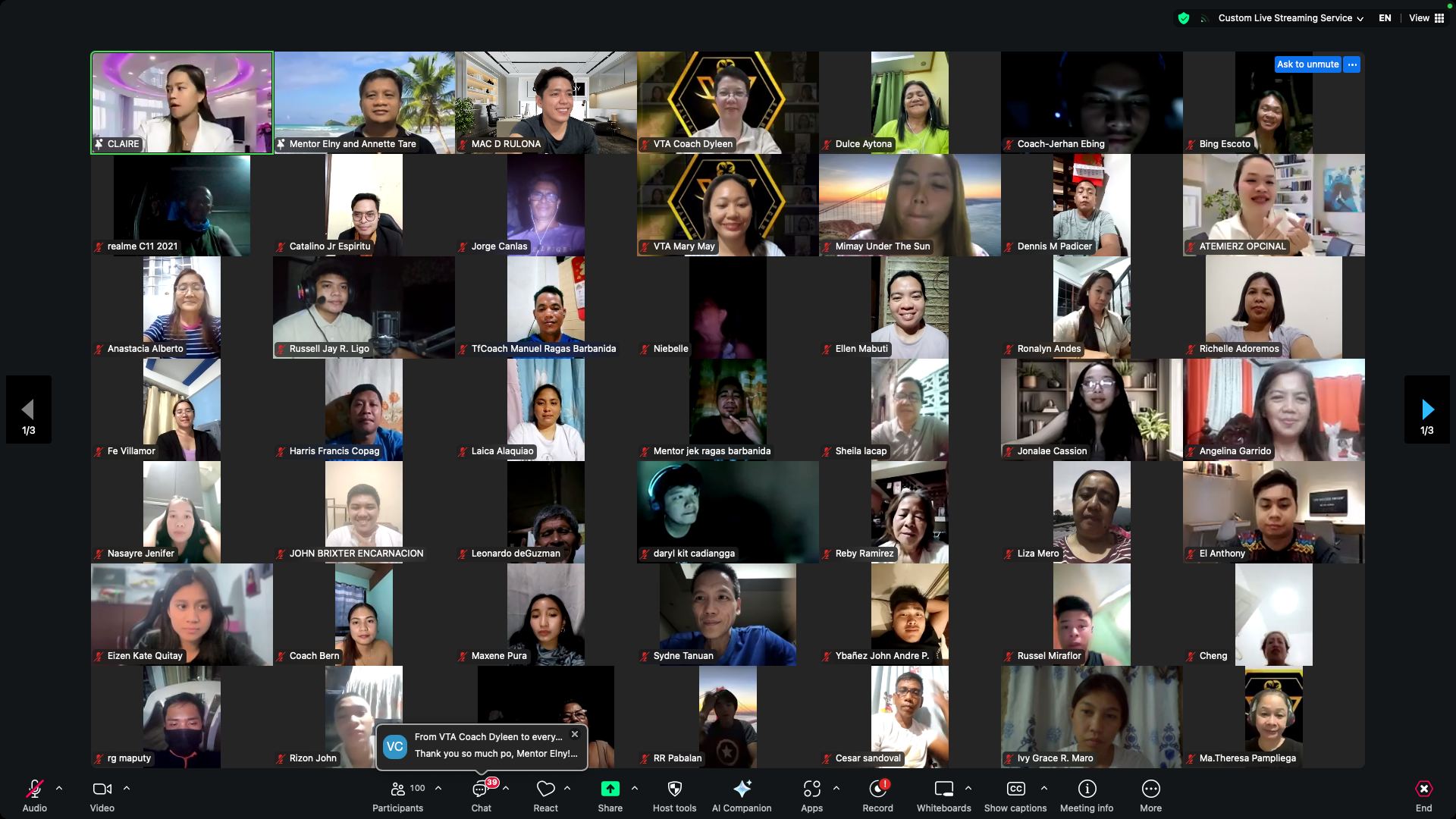1456x819 pixels.
Task: Go to next gallery page arrow
Action: (1427, 409)
